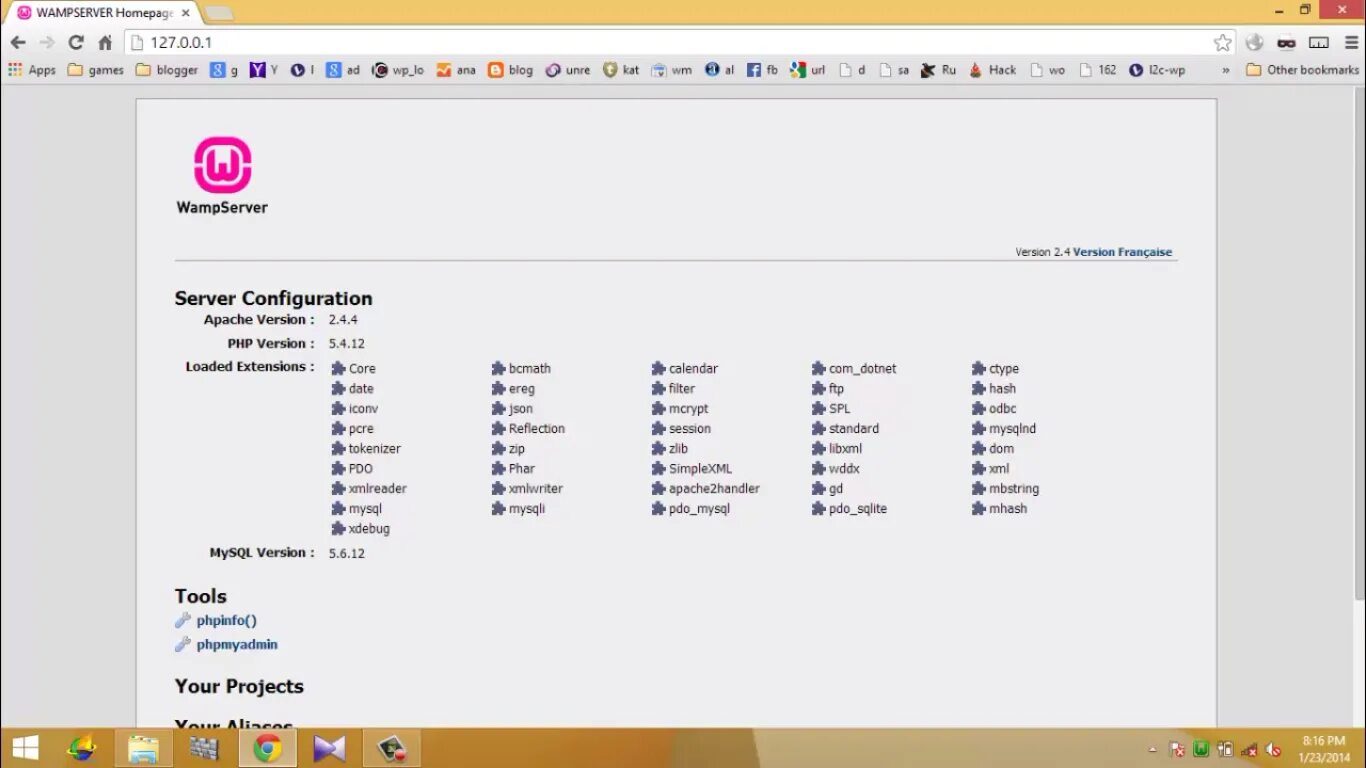Screen dimensions: 1366x768
Task: Click the wrench icon beside phpmyadmin
Action: [x=183, y=644]
